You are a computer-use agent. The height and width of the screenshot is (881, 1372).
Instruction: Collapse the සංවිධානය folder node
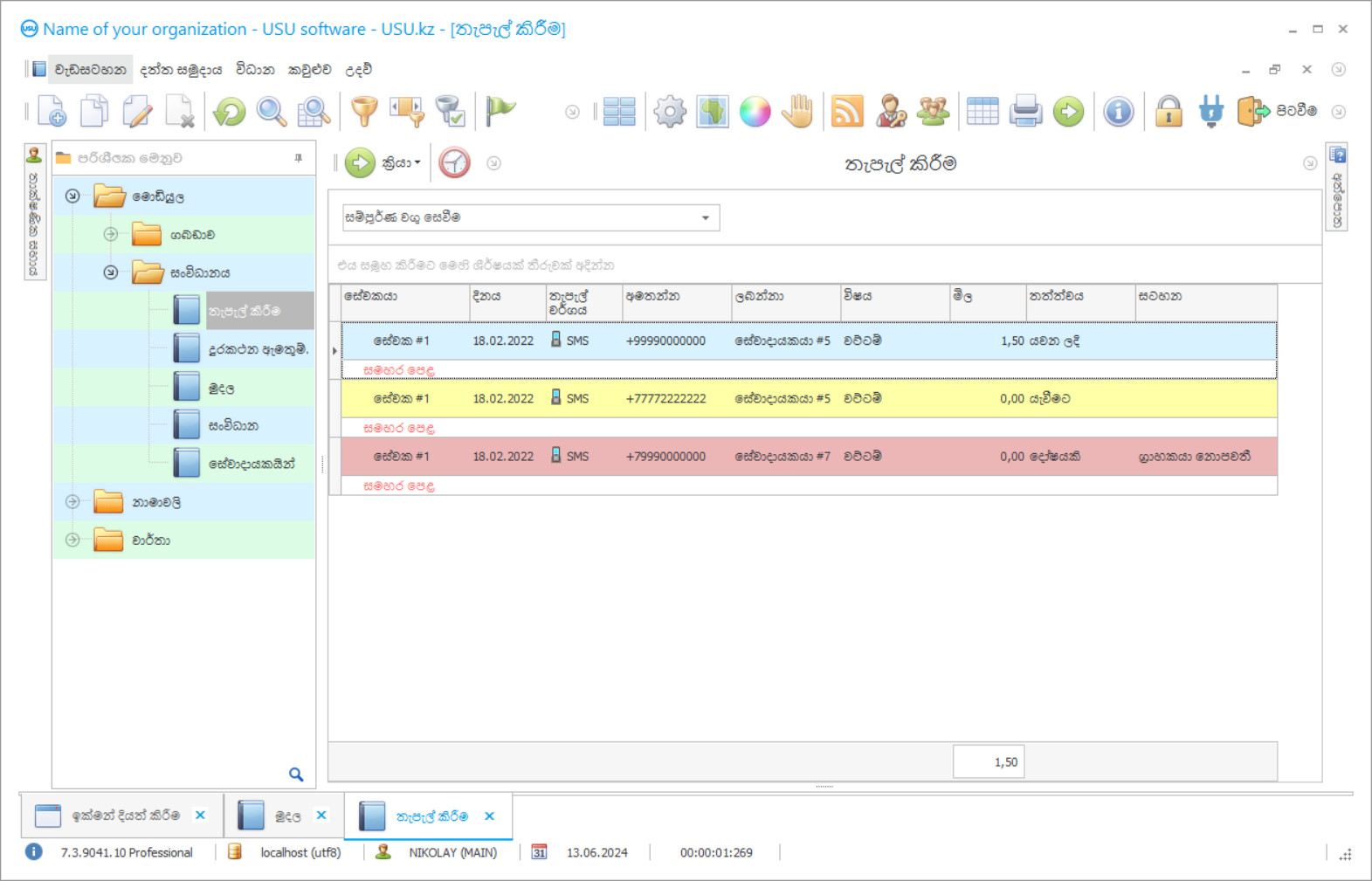(111, 272)
